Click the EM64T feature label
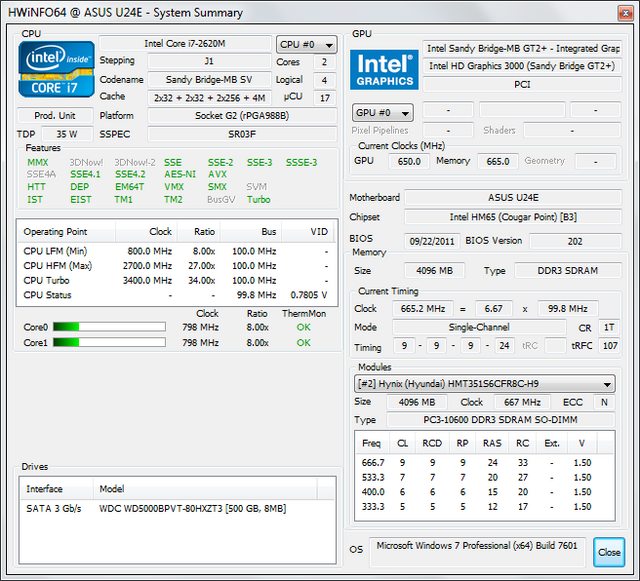The image size is (640, 581). coord(129,187)
